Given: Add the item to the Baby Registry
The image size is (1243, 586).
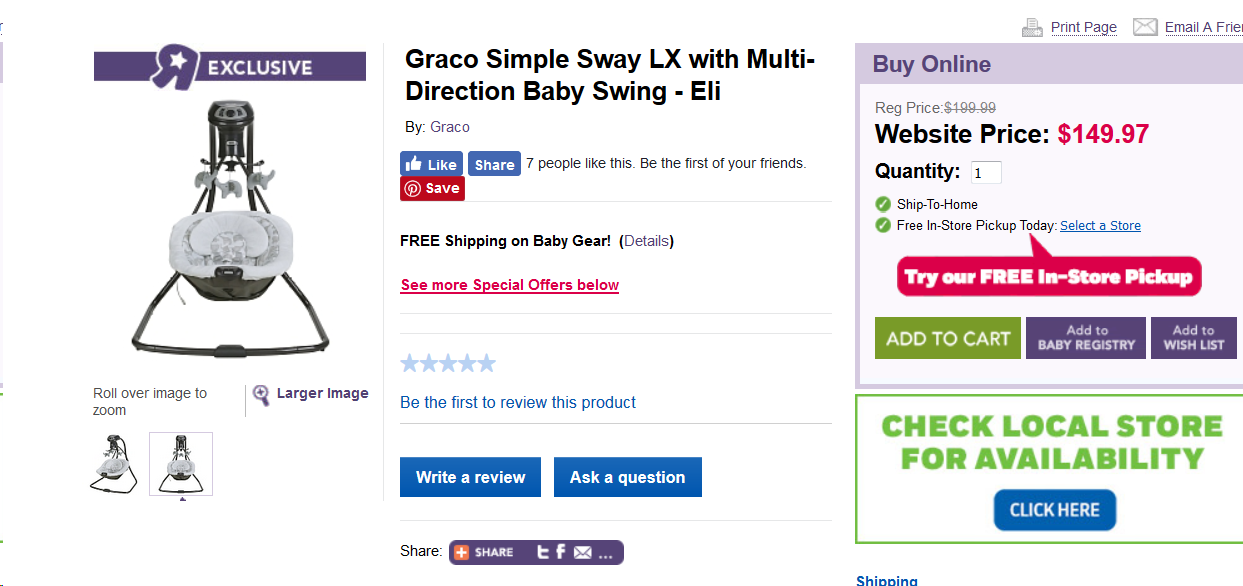Looking at the screenshot, I should tap(1086, 338).
